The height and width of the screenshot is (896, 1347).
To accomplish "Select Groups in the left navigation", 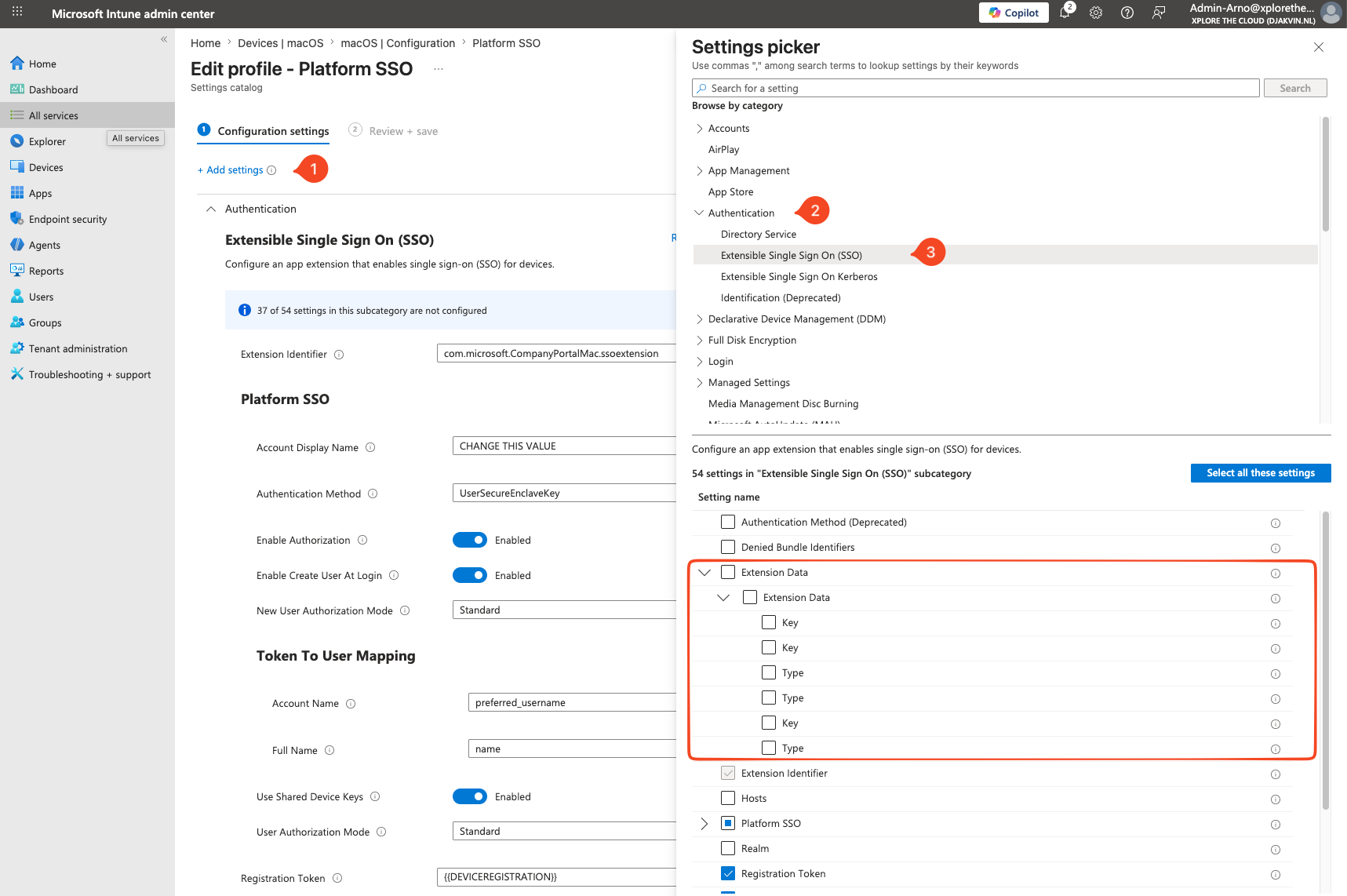I will point(45,322).
